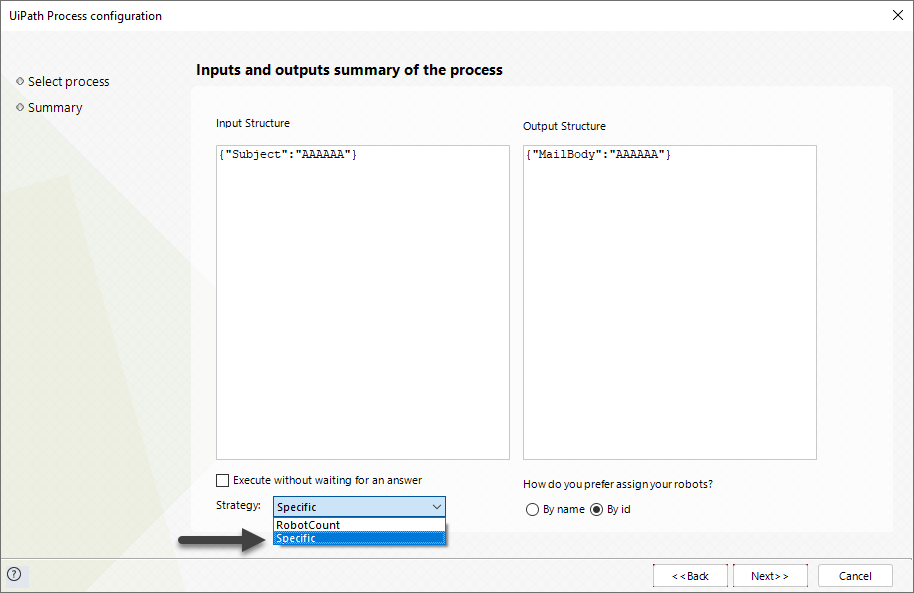Choose Specific from the Strategy list
The height and width of the screenshot is (593, 914).
point(359,538)
